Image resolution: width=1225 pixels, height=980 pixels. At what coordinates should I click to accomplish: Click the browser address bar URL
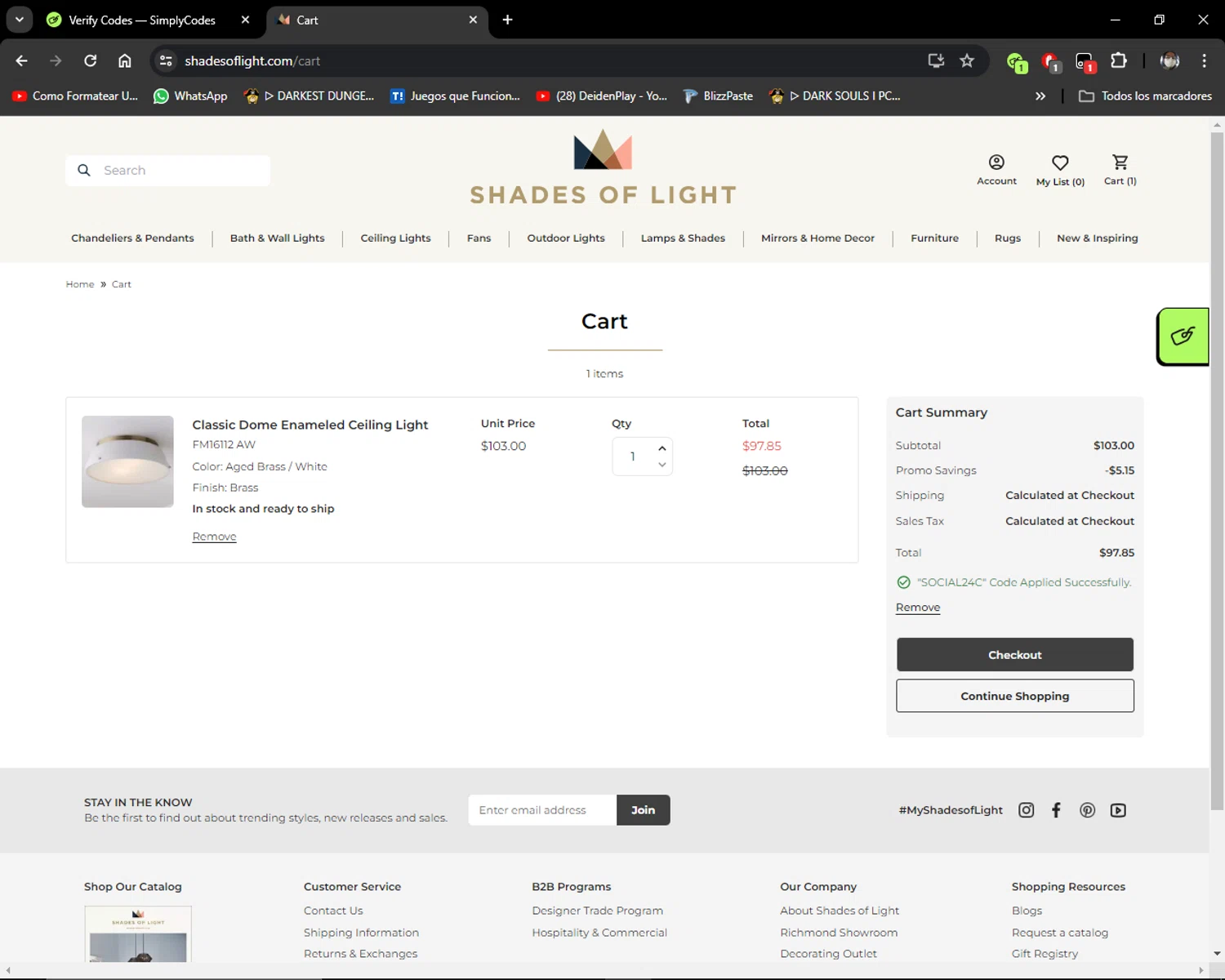(x=252, y=60)
